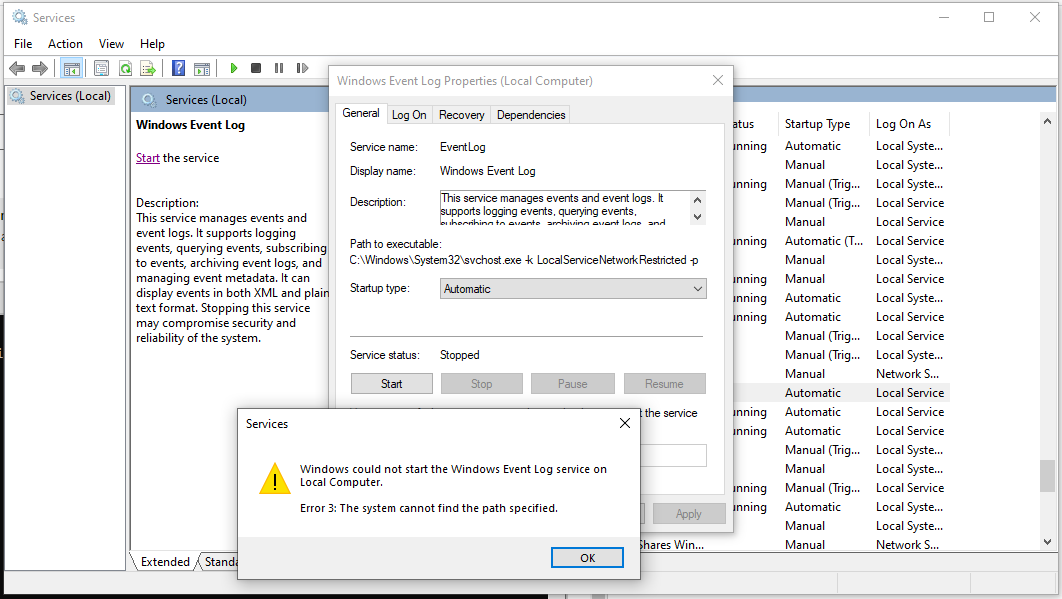
Task: Click the warning triangle icon in error dialog
Action: (275, 478)
